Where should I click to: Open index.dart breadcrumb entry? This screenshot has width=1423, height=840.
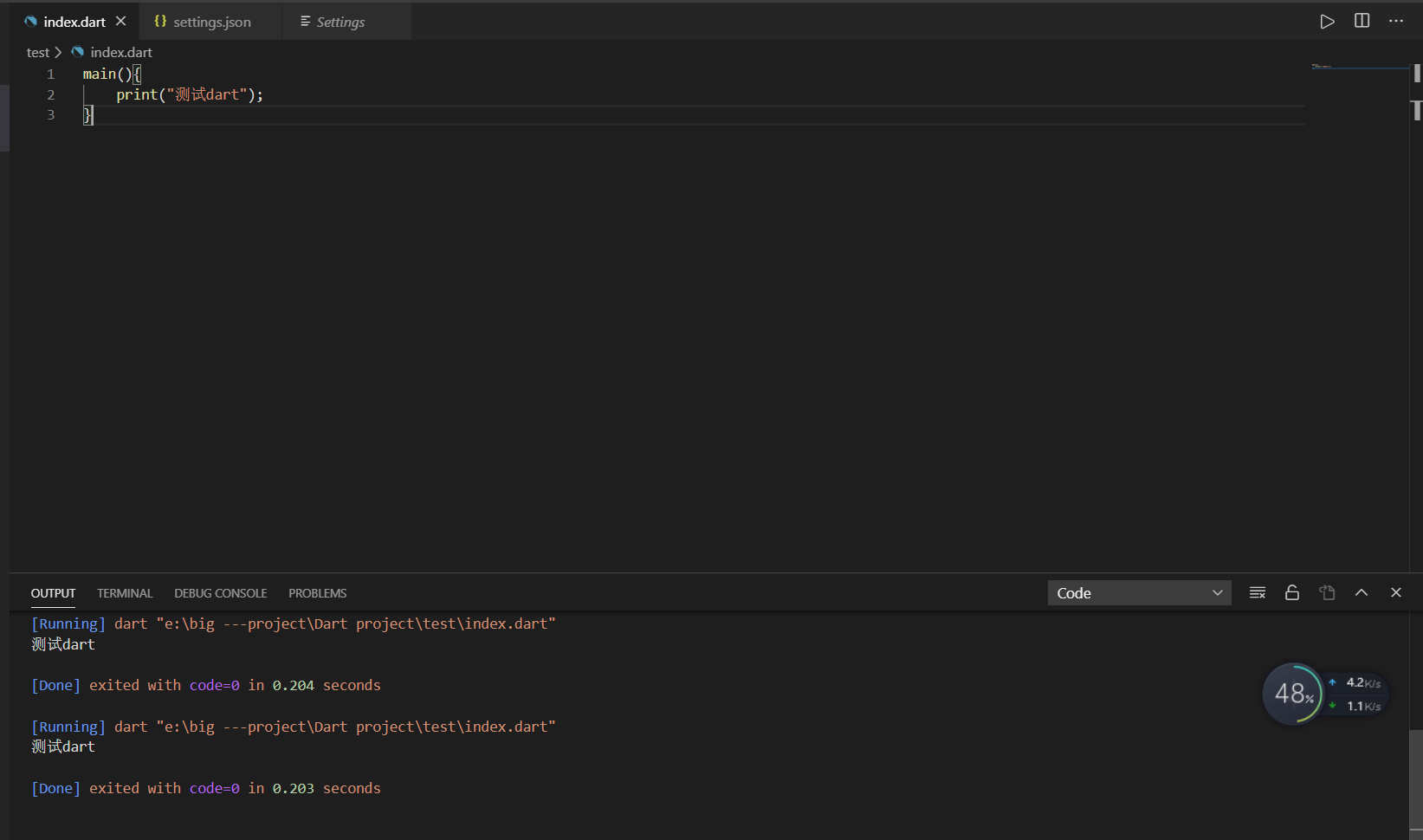tap(120, 52)
